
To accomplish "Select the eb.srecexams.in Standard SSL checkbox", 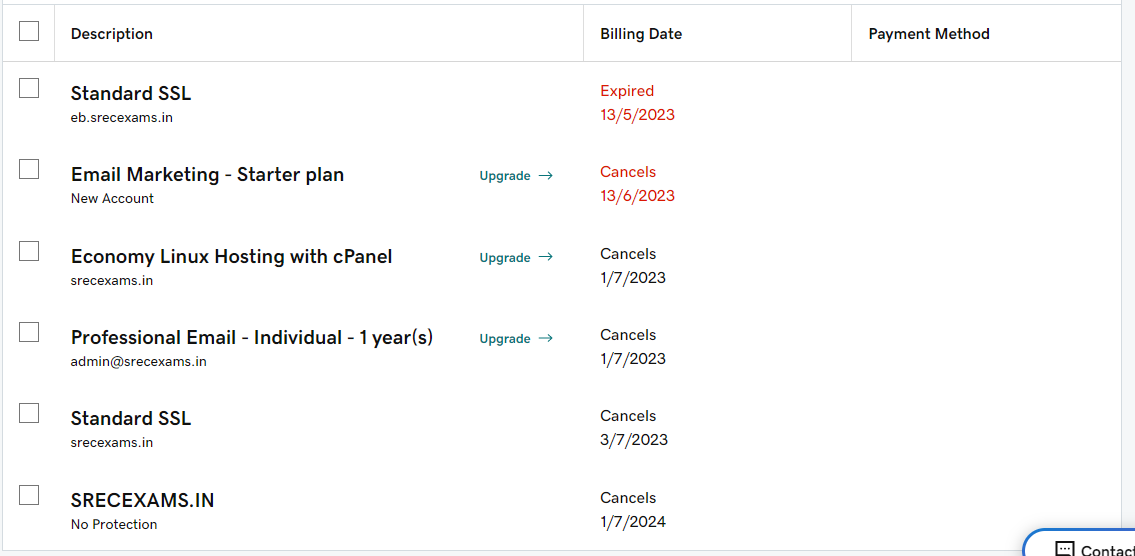I will tap(29, 88).
